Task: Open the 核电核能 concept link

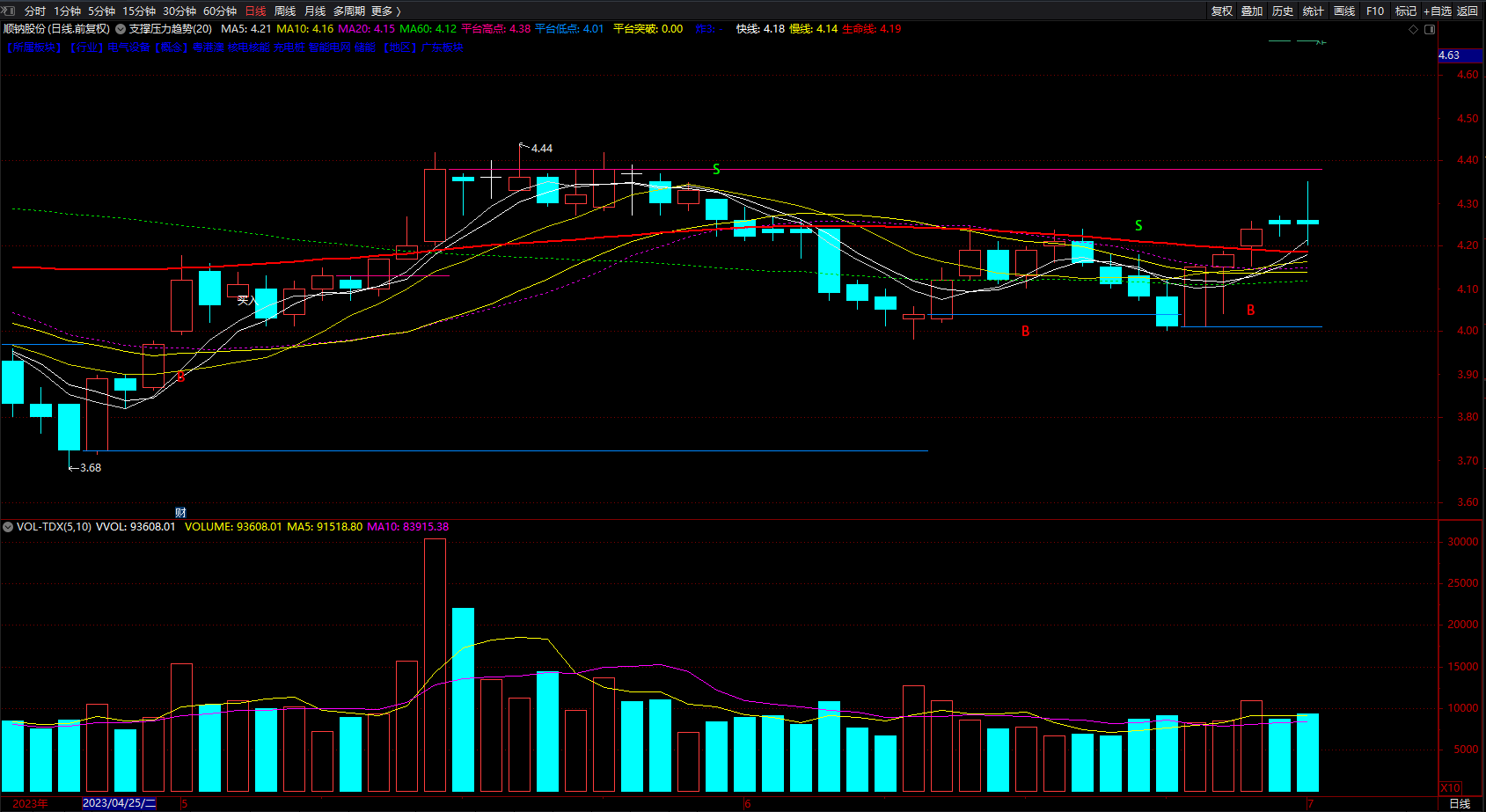Action: point(249,48)
